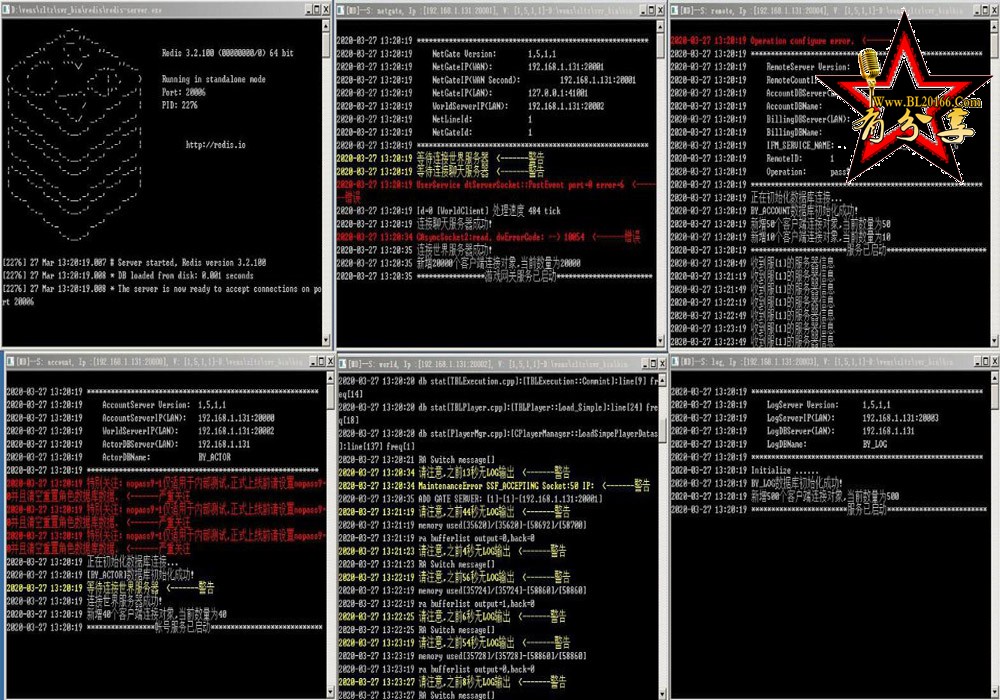This screenshot has width=1000, height=700.
Task: Click the redis window scrollbar down arrow
Action: [x=326, y=340]
